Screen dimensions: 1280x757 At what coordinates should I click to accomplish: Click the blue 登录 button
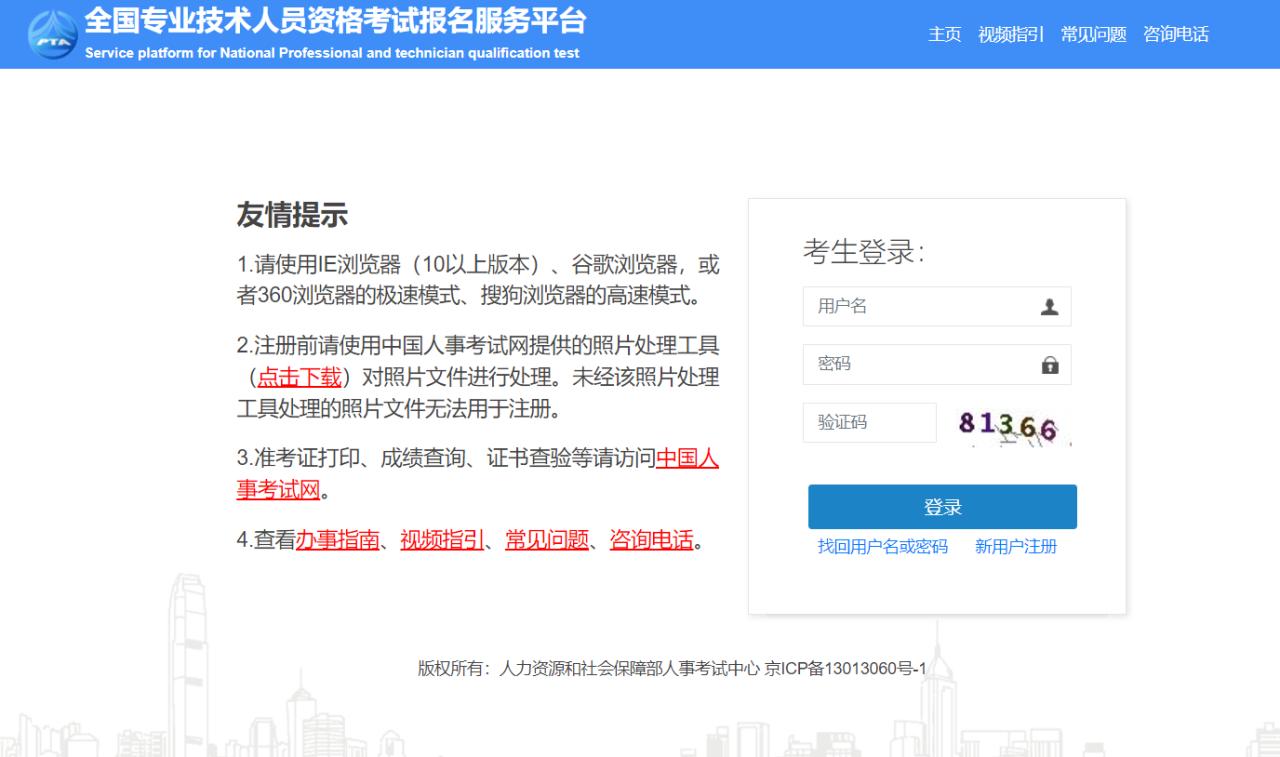coord(942,507)
